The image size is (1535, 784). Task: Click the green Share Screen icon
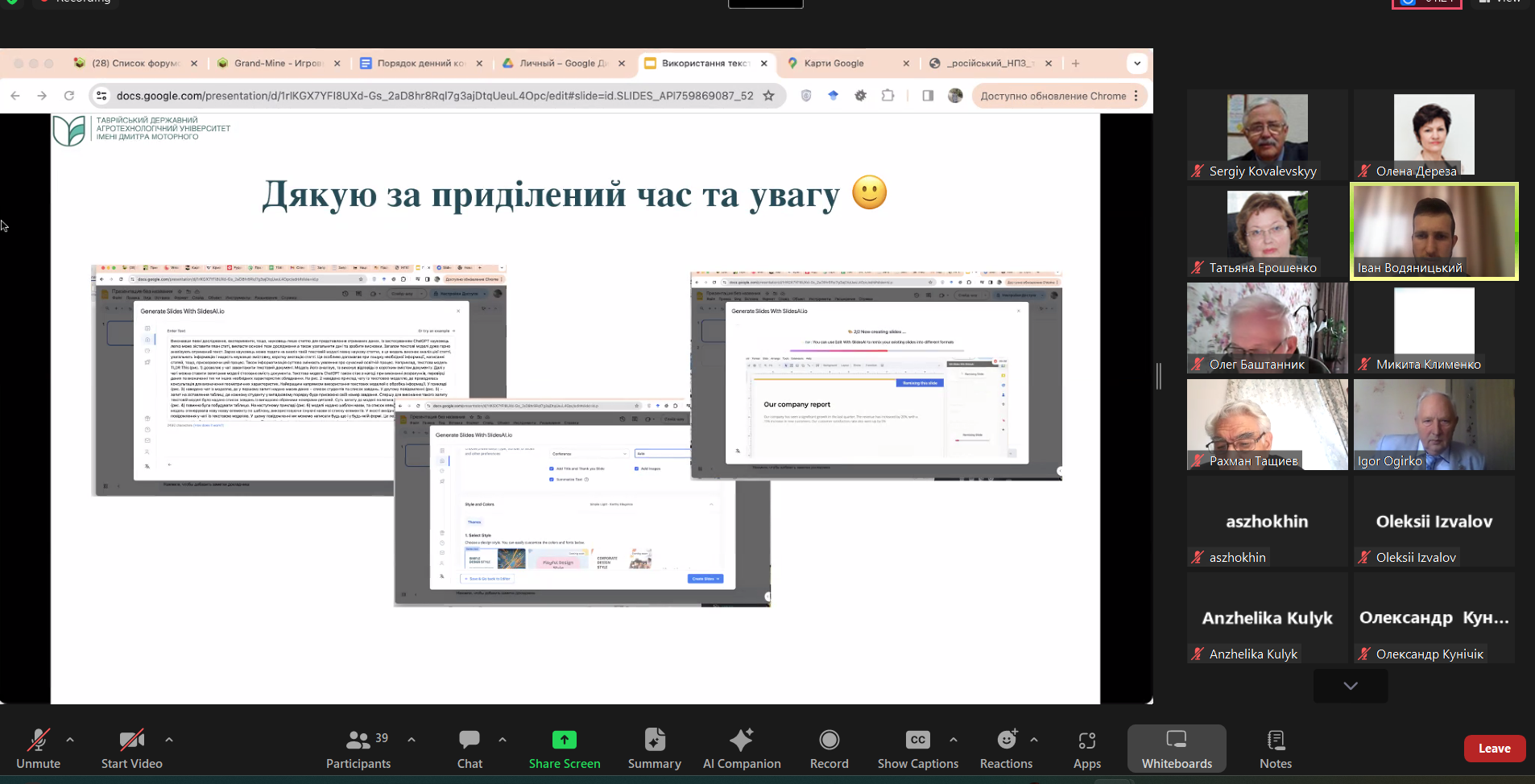point(564,740)
